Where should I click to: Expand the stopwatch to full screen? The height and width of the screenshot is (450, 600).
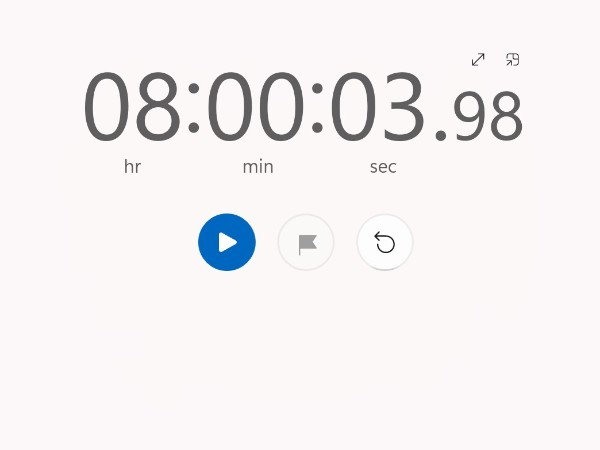478,60
